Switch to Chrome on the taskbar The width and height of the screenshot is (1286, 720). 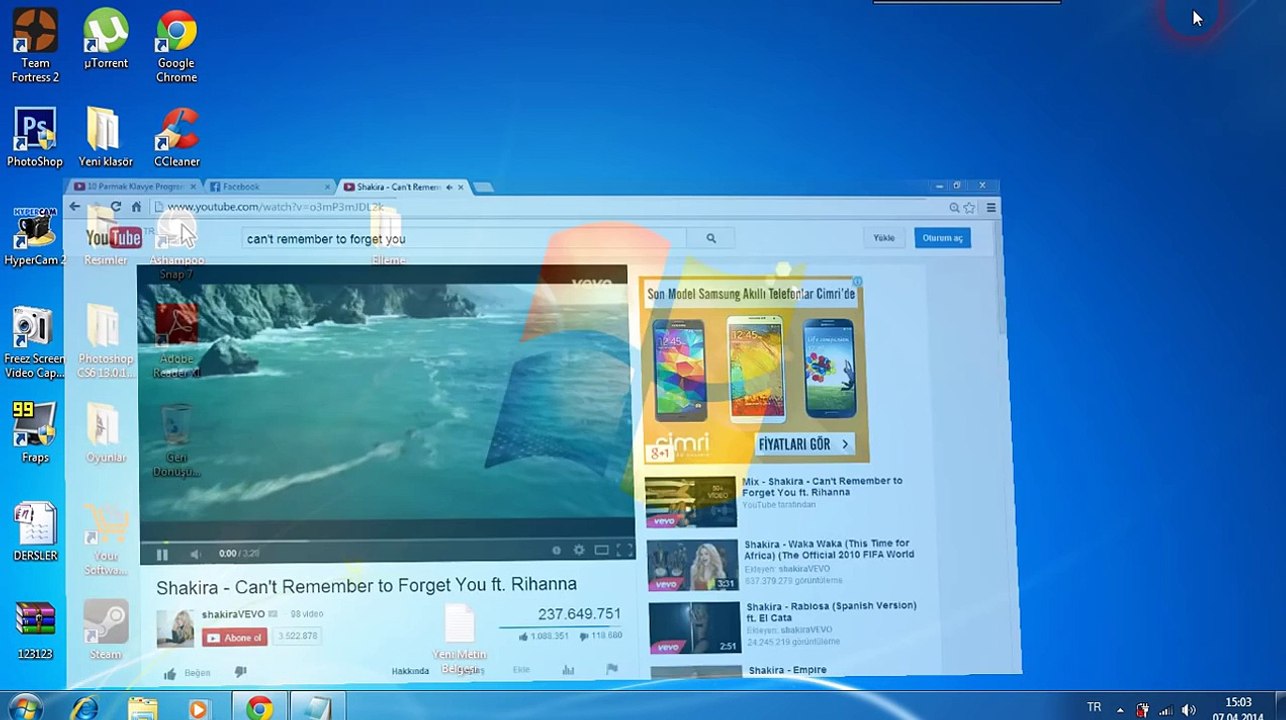click(259, 708)
